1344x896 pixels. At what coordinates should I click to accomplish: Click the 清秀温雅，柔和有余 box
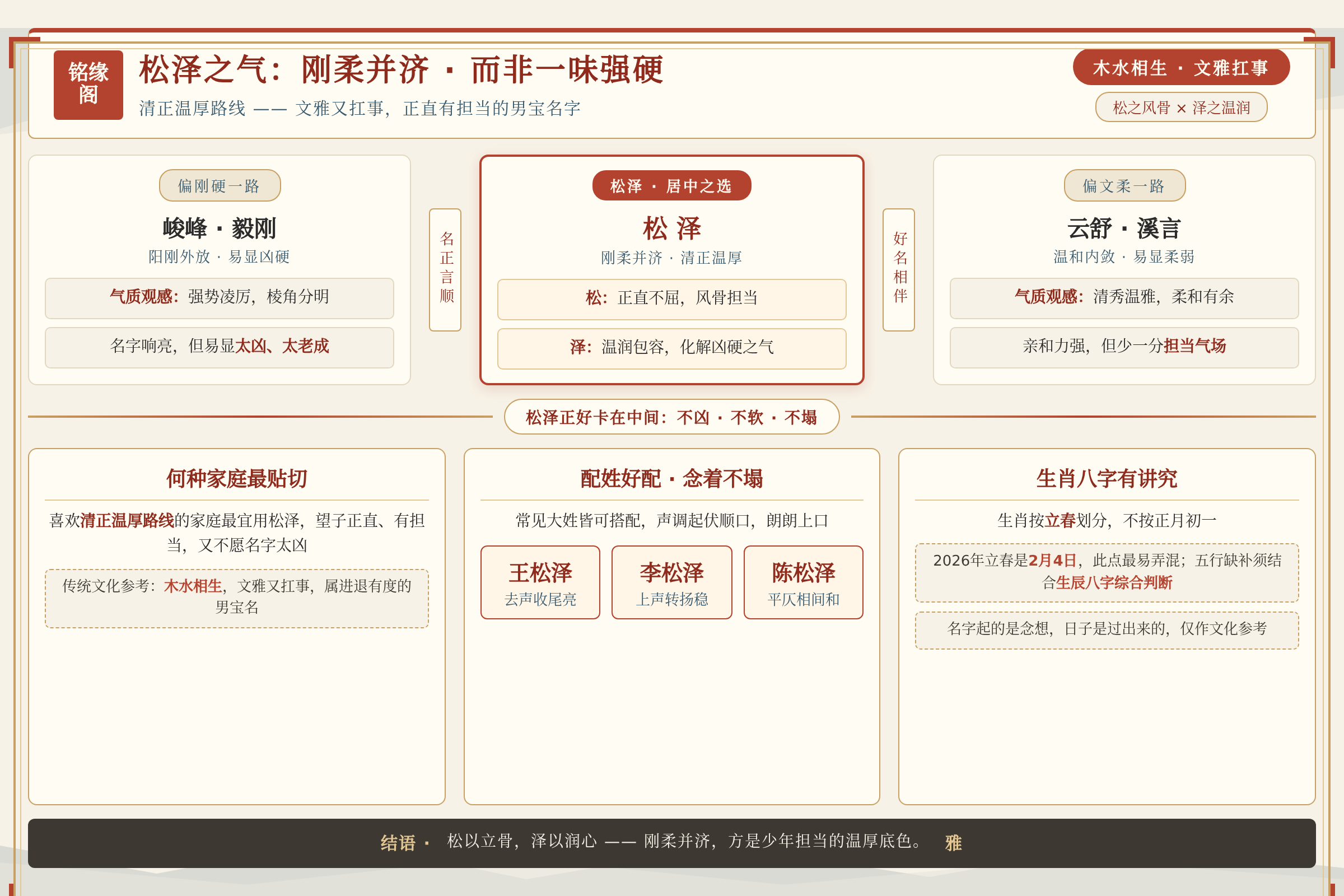coord(1124,298)
